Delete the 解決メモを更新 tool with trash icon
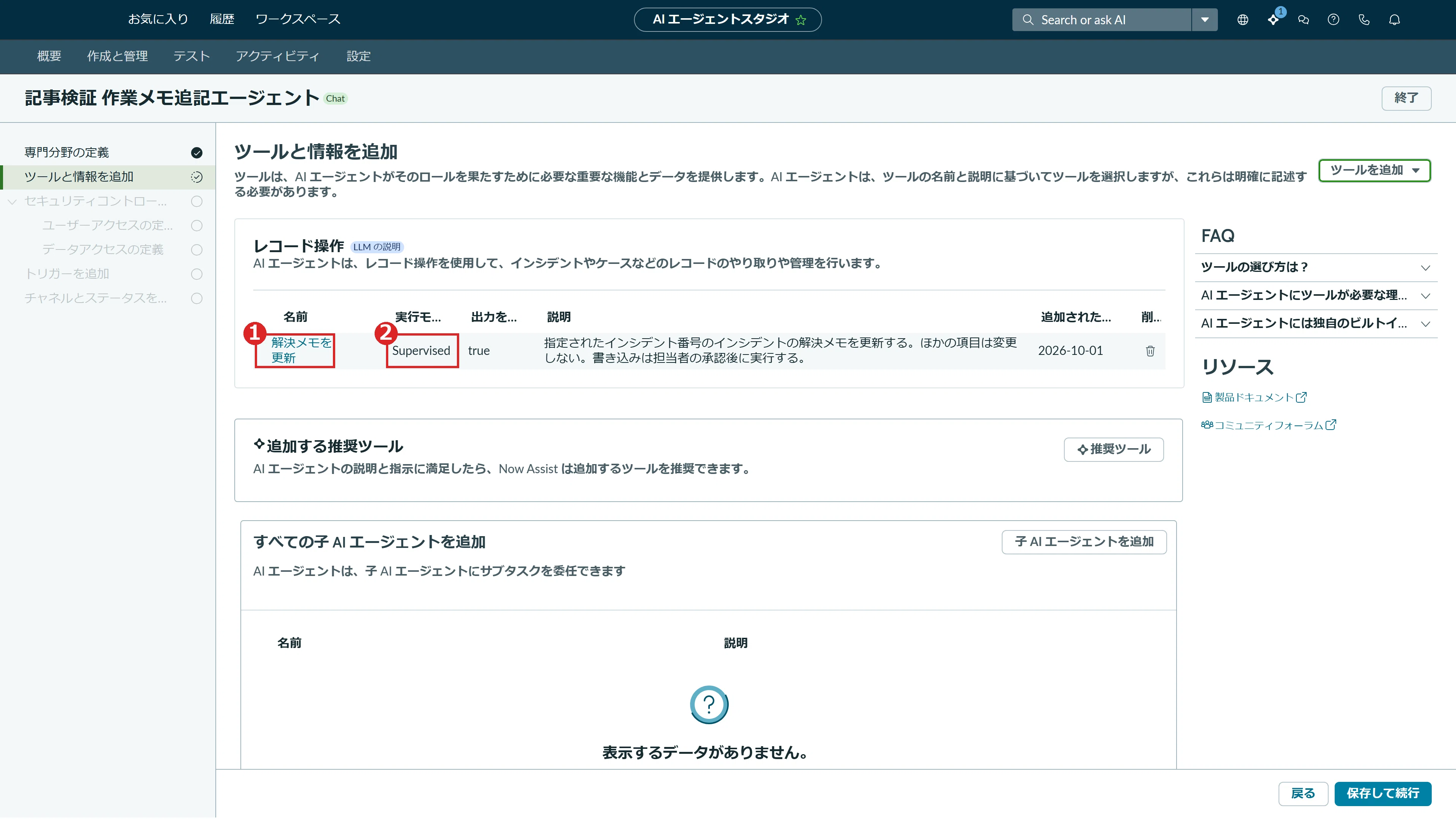 tap(1150, 351)
